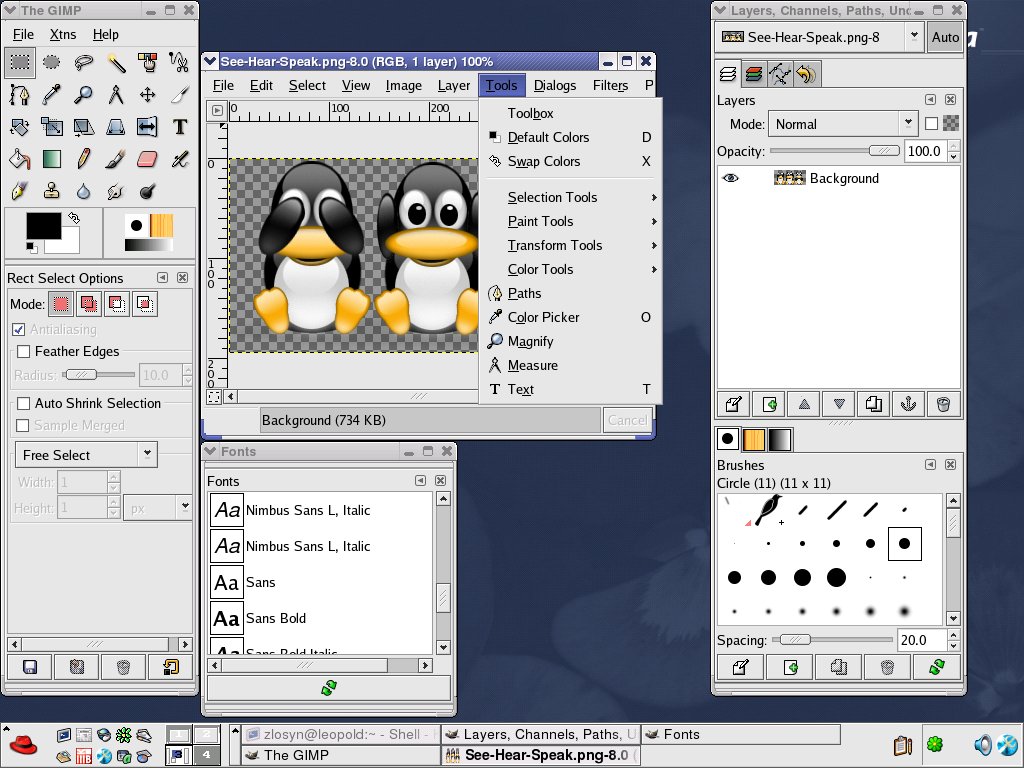This screenshot has width=1024, height=768.
Task: Refresh the font list in Fonts dialog
Action: point(328,688)
